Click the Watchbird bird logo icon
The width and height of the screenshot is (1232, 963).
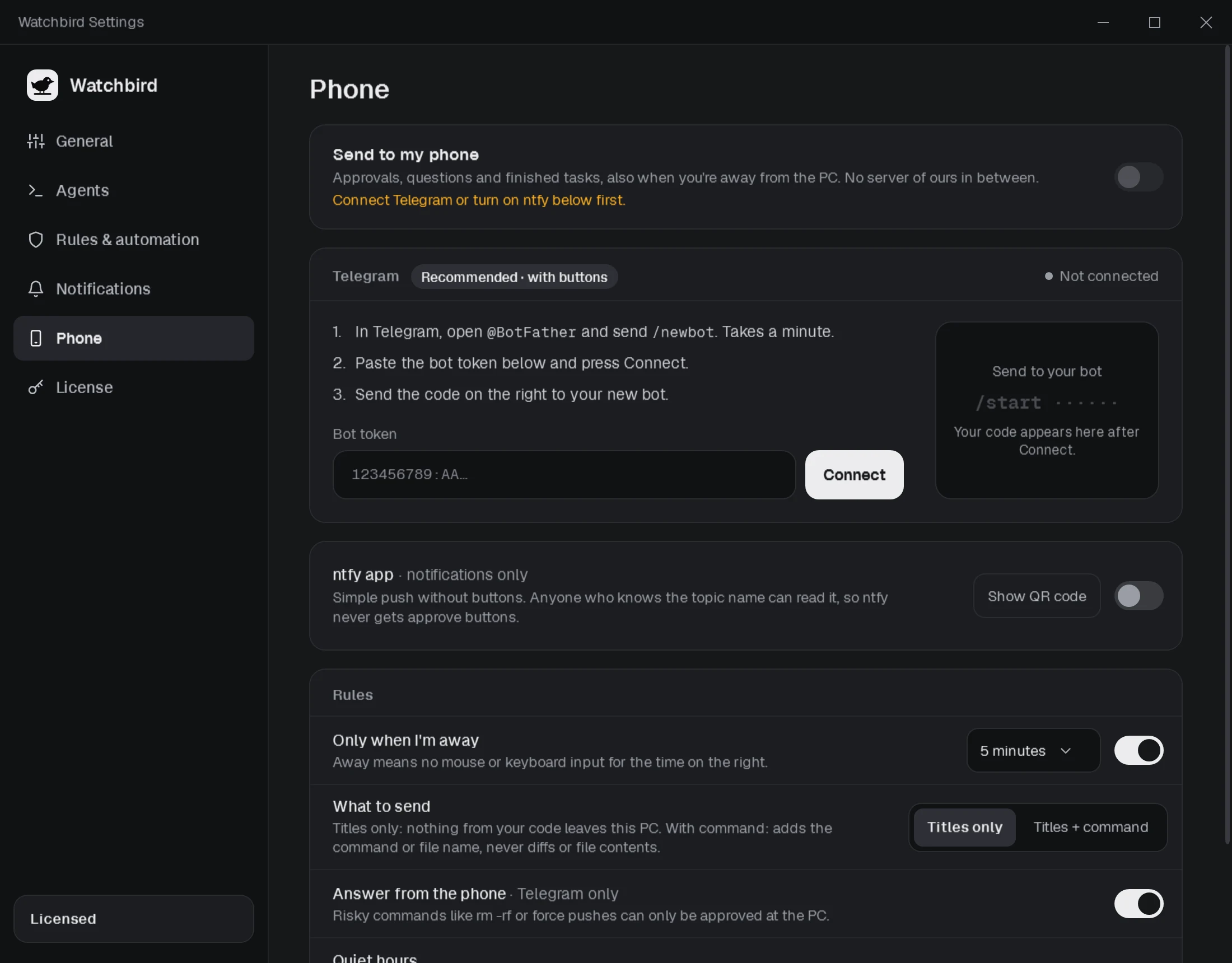point(43,85)
